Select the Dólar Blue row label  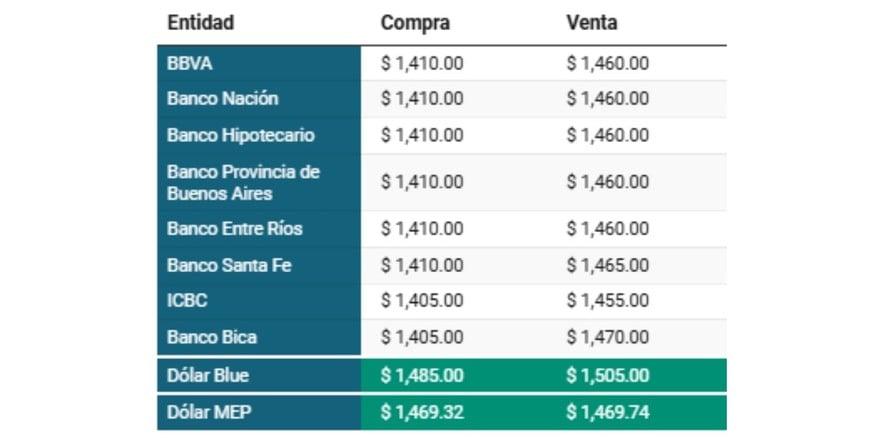208,376
